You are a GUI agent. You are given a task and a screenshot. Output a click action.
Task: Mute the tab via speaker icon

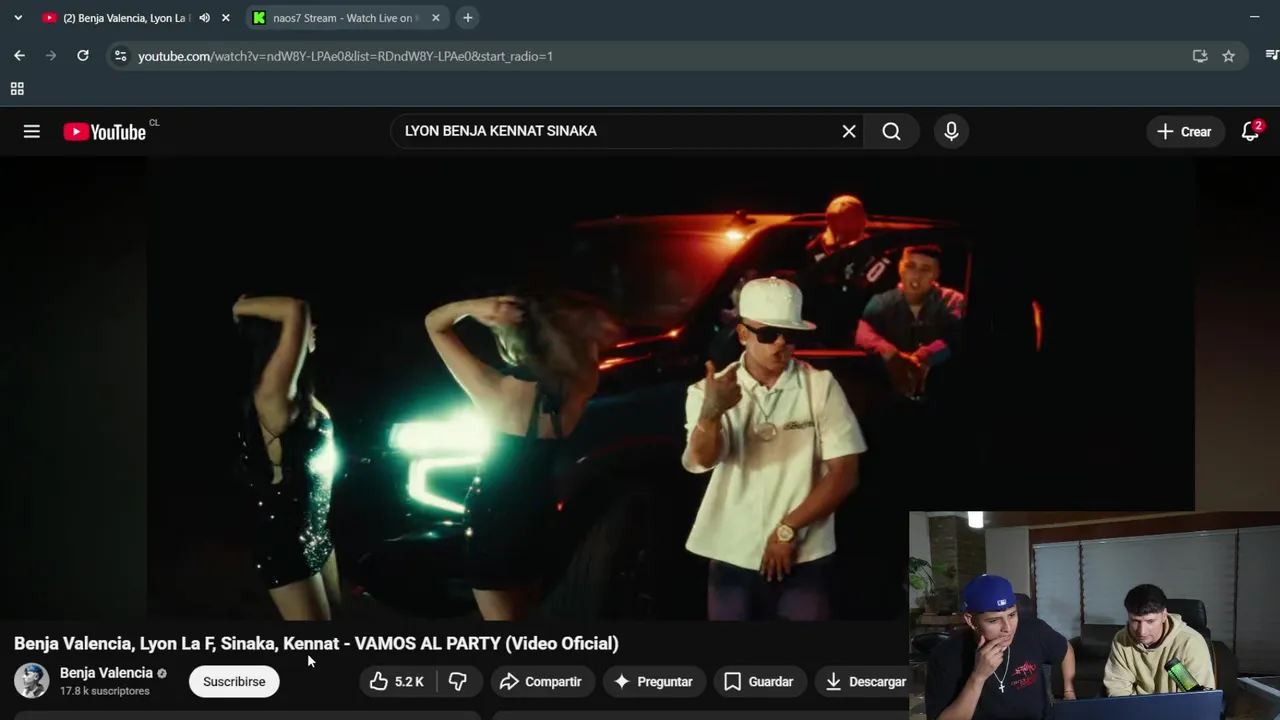[x=204, y=18]
